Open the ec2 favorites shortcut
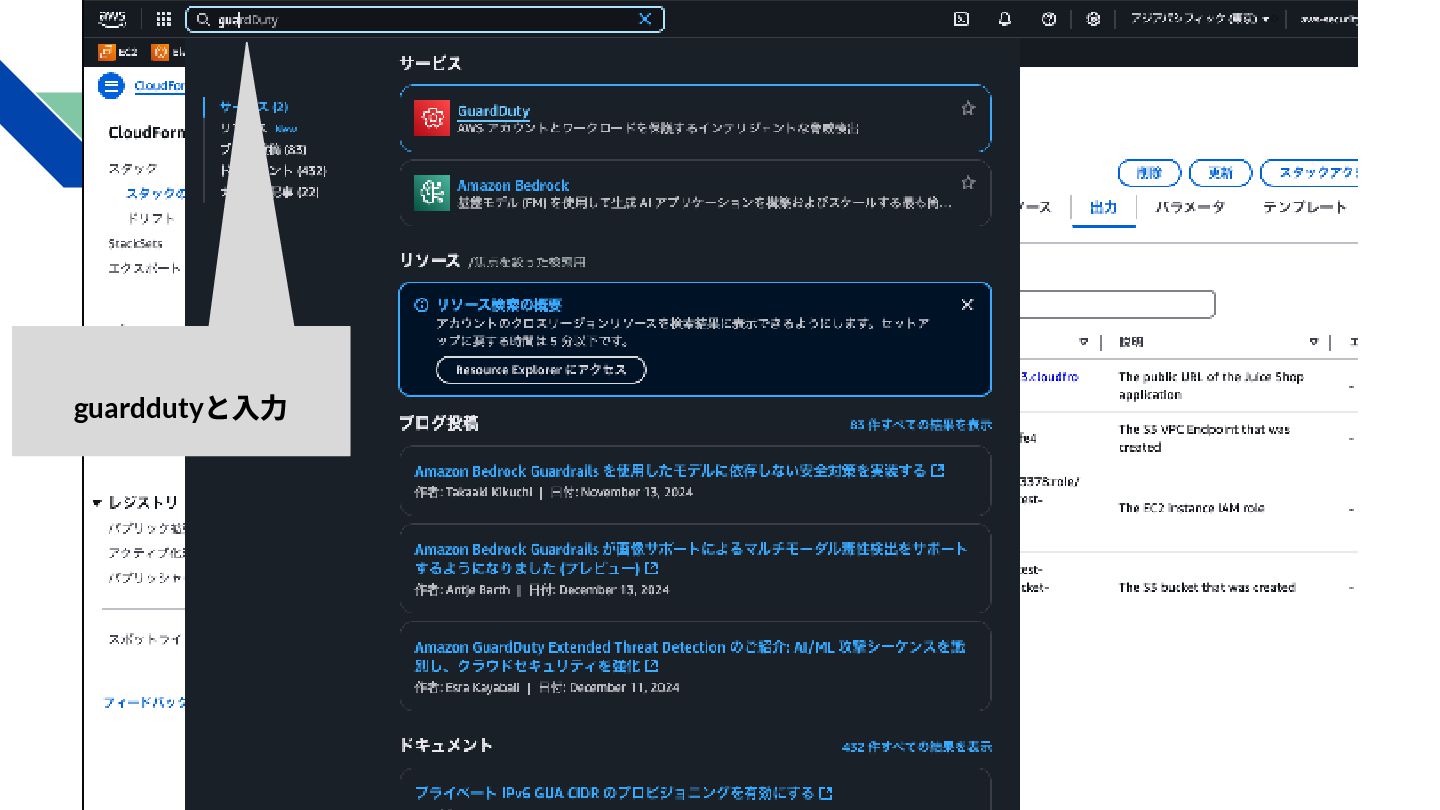Image resolution: width=1440 pixels, height=810 pixels. 118,52
